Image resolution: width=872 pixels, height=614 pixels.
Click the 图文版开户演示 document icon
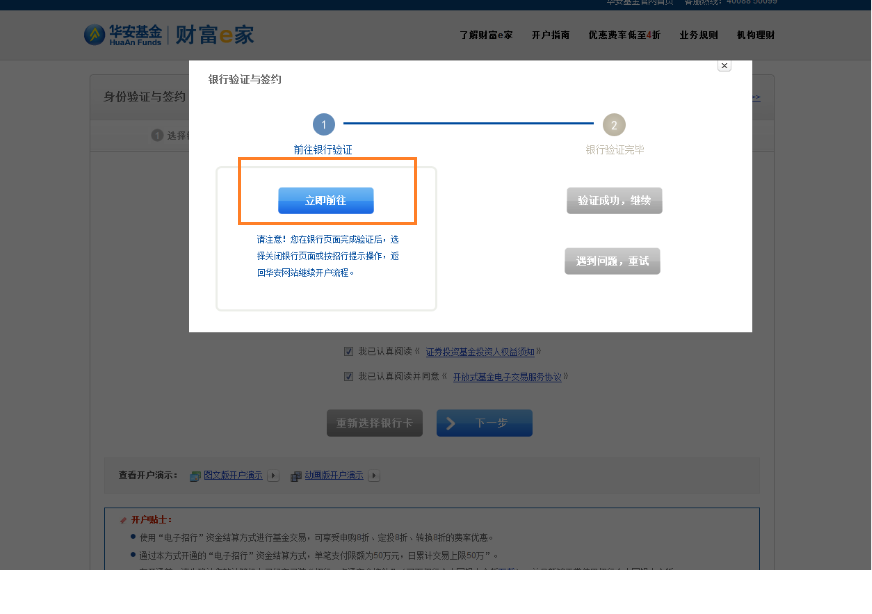pos(196,476)
